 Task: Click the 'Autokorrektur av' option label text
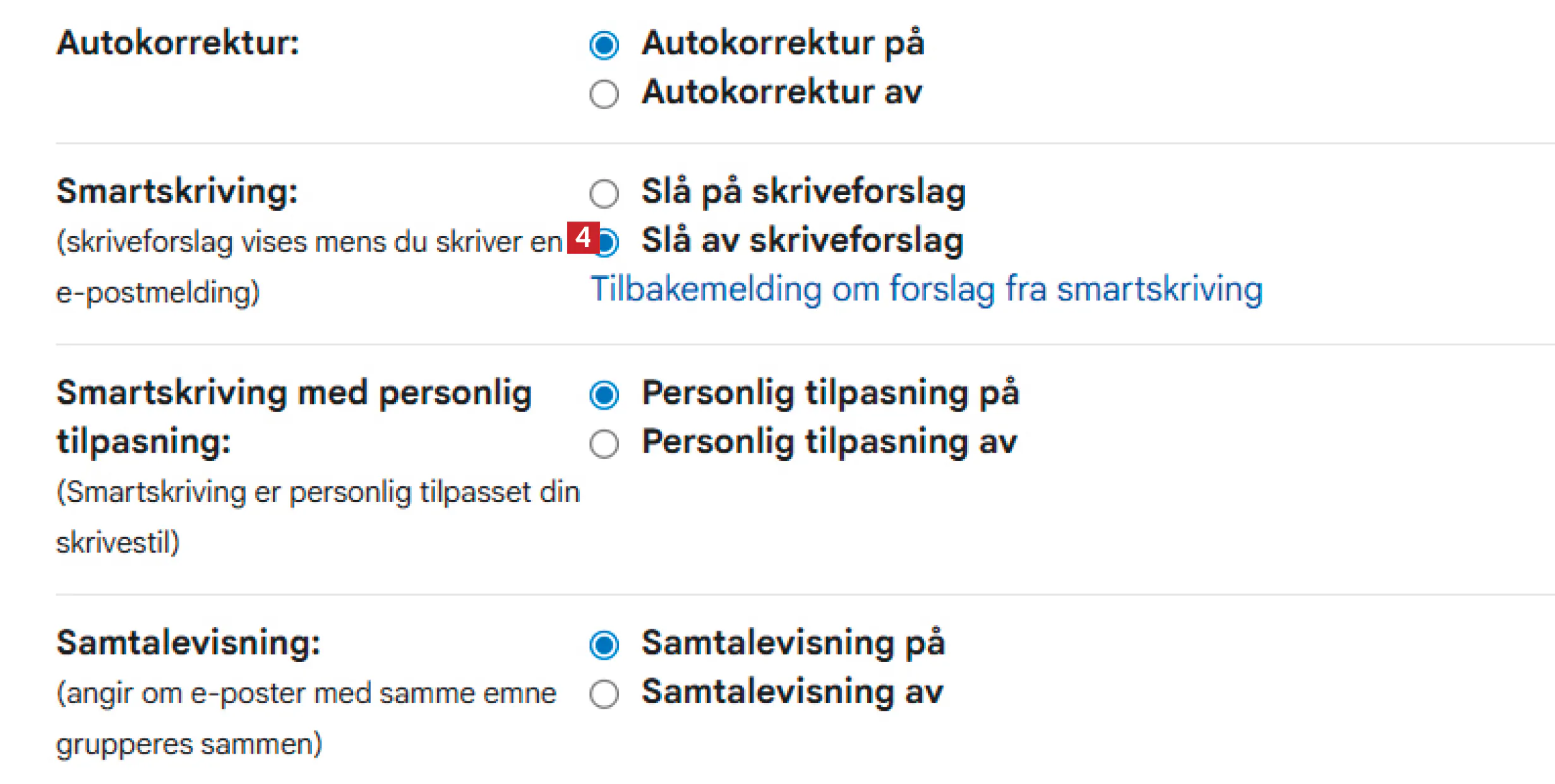pyautogui.click(x=782, y=92)
